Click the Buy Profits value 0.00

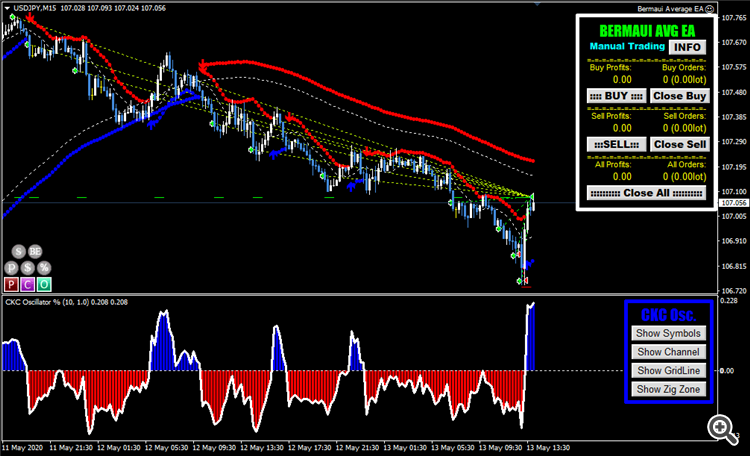click(622, 80)
